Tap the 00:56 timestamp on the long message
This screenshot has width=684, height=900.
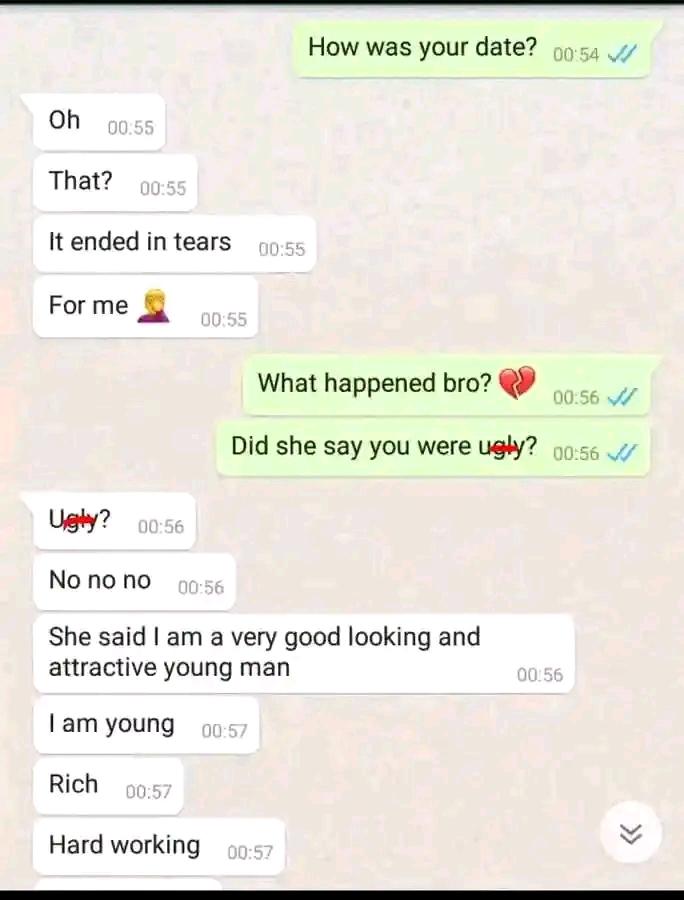(x=540, y=675)
